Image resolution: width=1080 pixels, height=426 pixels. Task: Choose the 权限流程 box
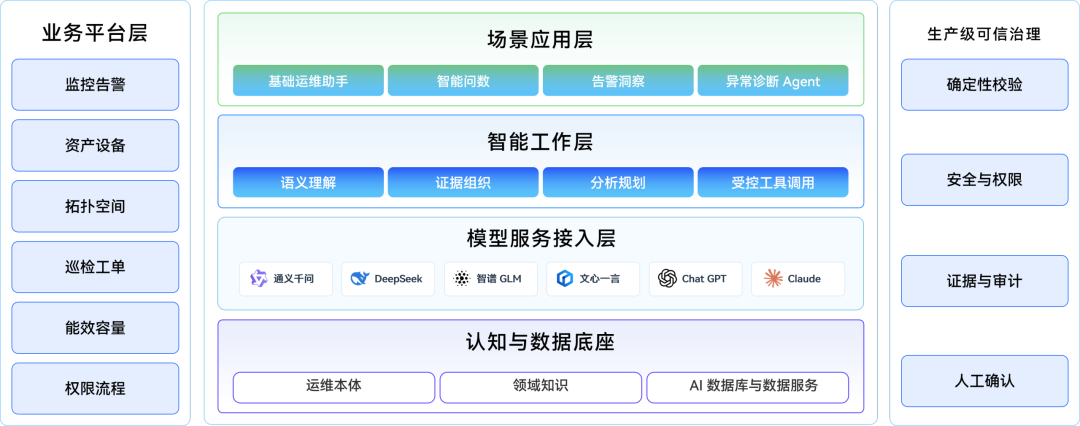tap(95, 388)
